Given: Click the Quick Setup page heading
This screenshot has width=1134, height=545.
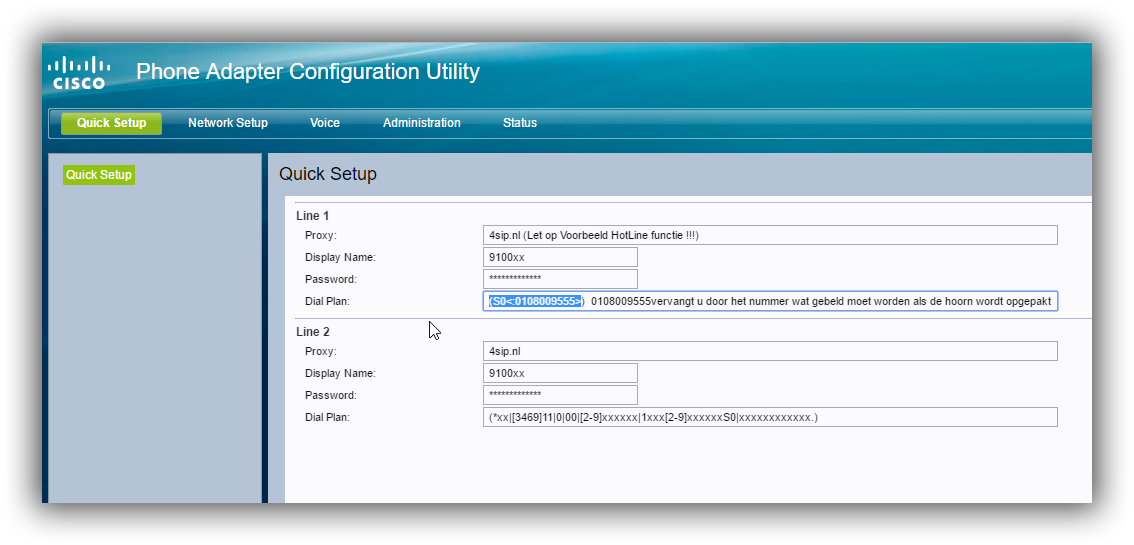Looking at the screenshot, I should coord(328,174).
